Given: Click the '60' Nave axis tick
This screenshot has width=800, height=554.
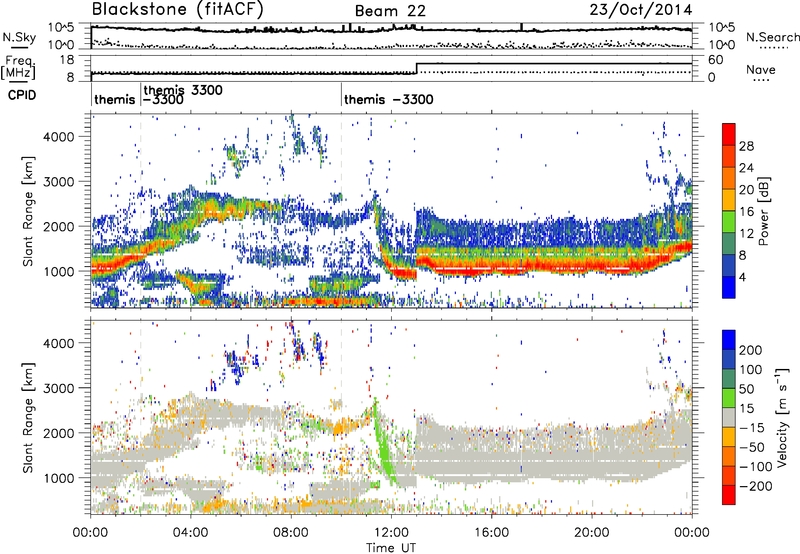Looking at the screenshot, I should tap(716, 60).
